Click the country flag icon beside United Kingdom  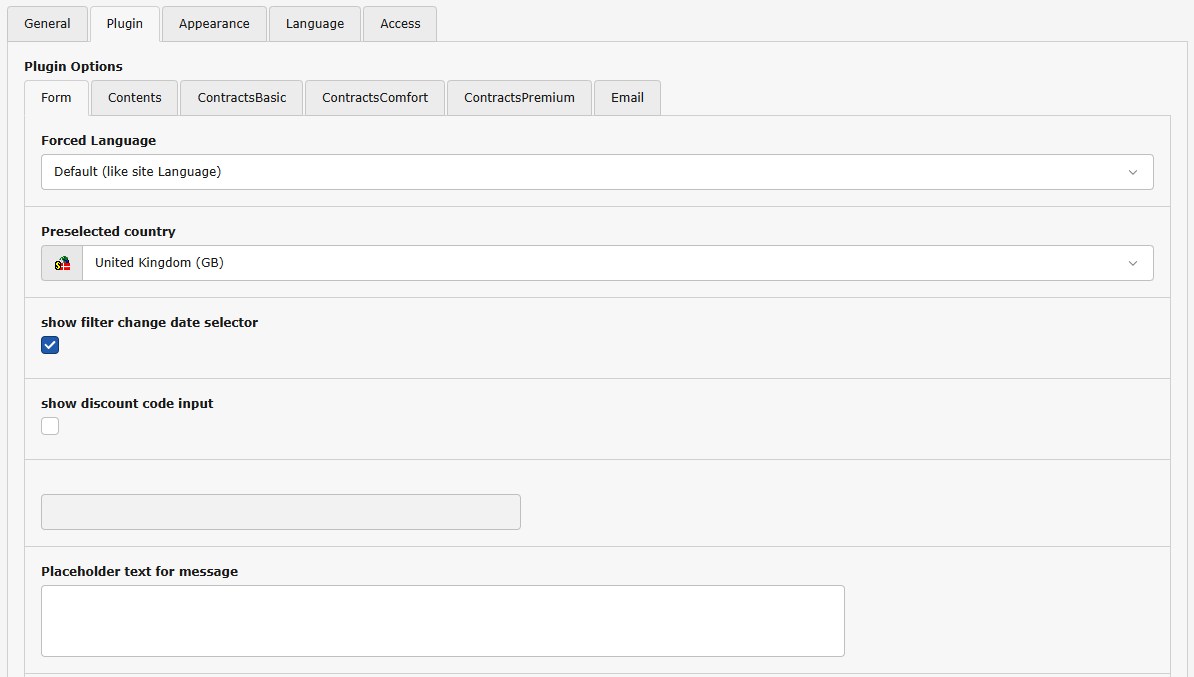[x=62, y=263]
